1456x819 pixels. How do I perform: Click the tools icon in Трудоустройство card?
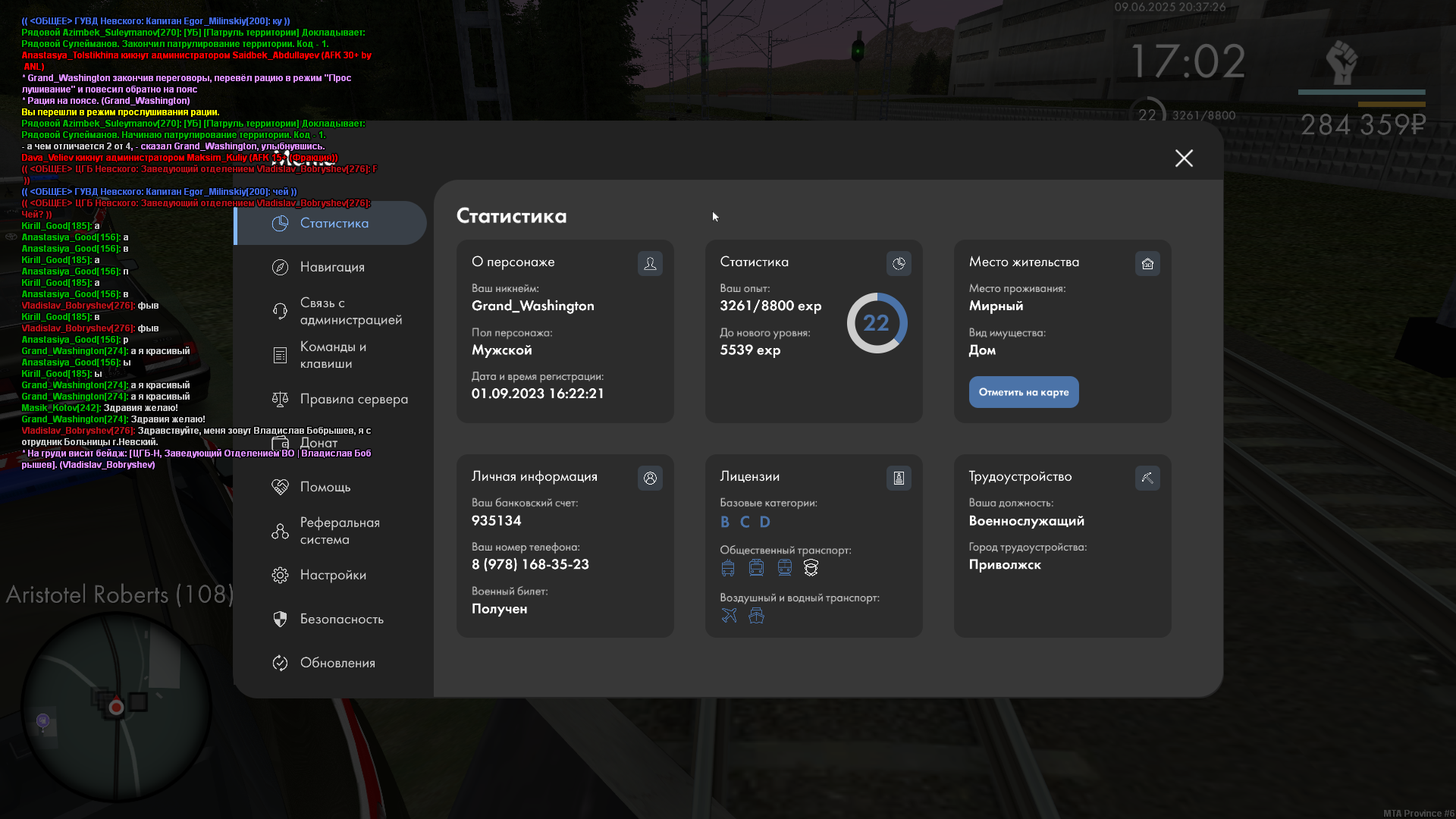[x=1147, y=478]
